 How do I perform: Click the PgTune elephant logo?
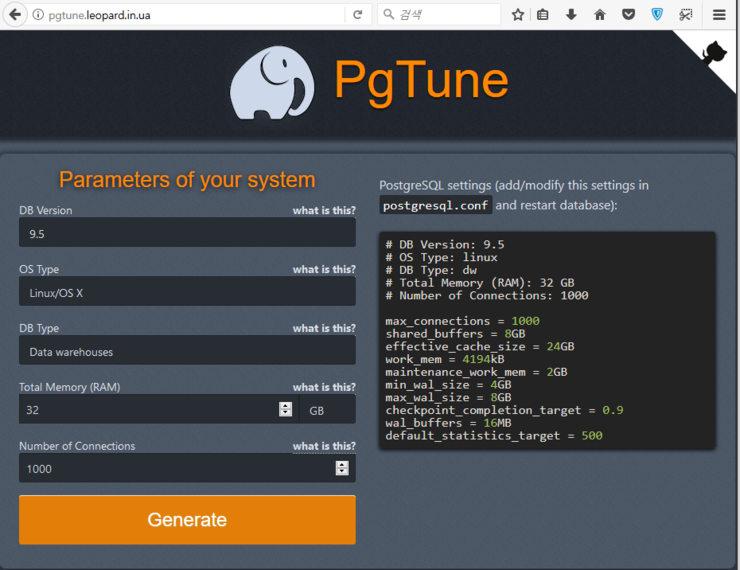pos(272,83)
